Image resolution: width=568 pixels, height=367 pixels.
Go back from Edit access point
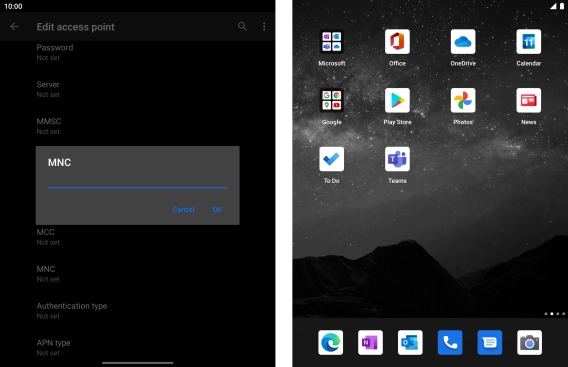point(14,26)
